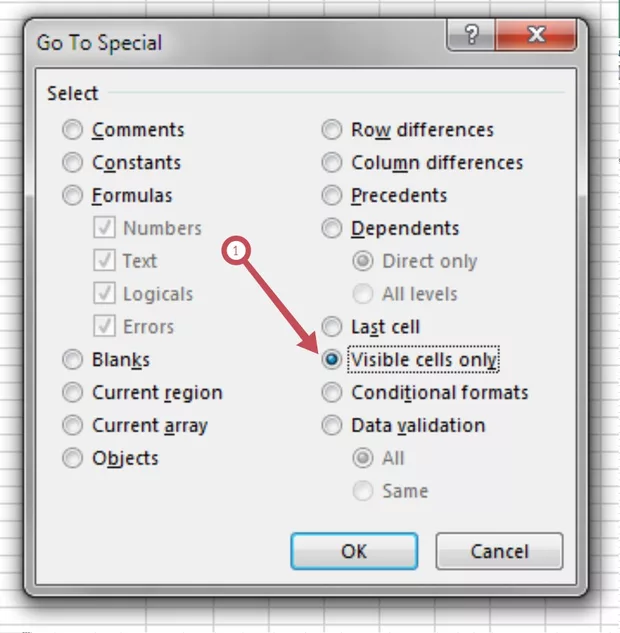Select Visible cells only option
This screenshot has width=620, height=633.
tap(332, 360)
